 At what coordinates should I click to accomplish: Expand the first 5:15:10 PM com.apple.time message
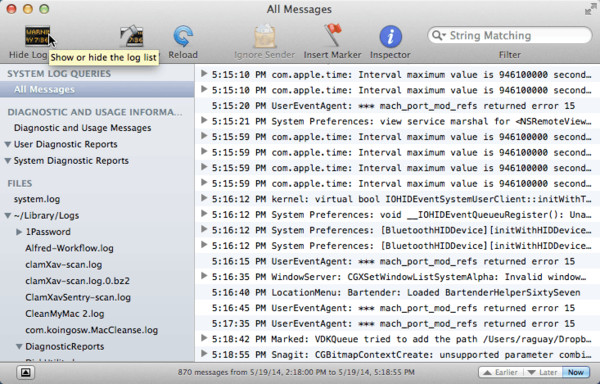click(204, 73)
